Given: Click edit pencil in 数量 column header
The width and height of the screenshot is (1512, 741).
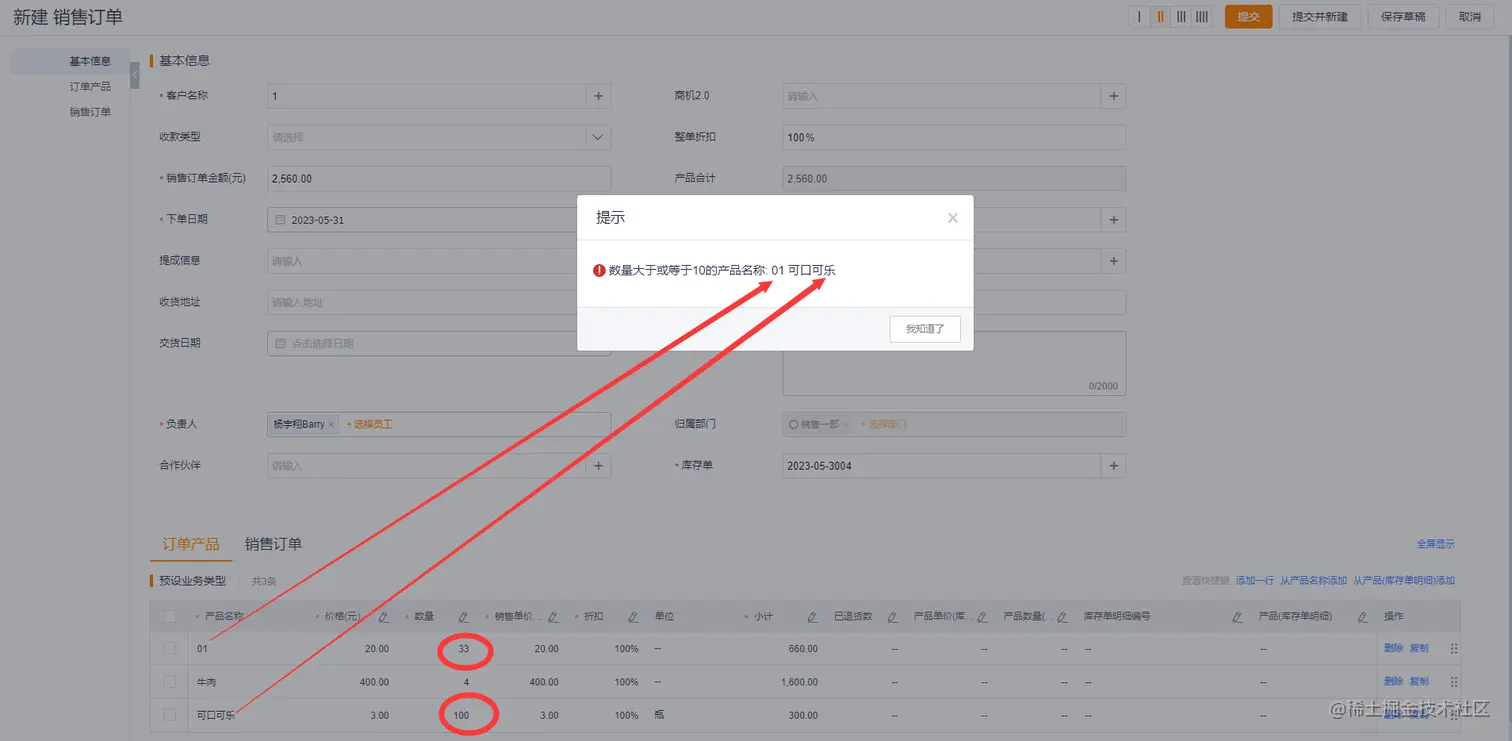Looking at the screenshot, I should point(463,617).
